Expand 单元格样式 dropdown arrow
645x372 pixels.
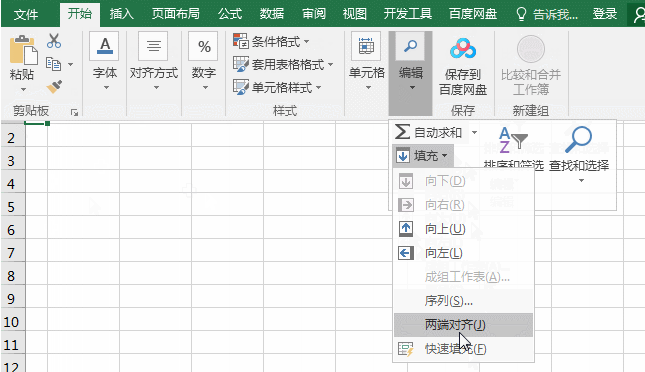[x=318, y=87]
